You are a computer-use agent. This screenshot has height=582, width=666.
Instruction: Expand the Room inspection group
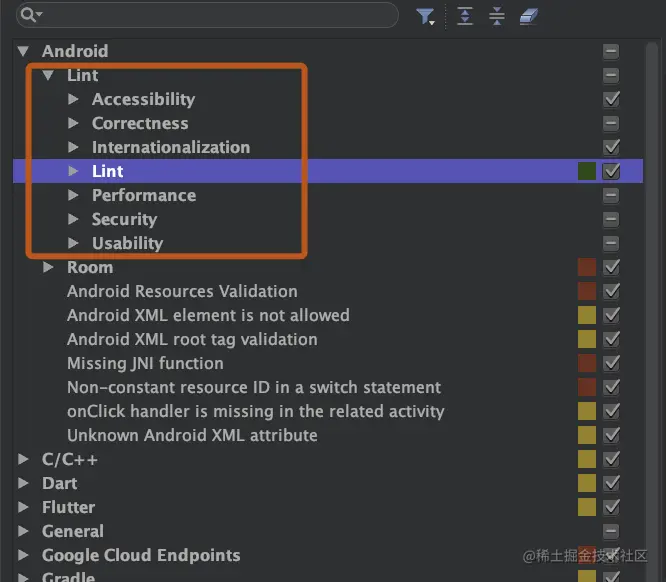(48, 267)
